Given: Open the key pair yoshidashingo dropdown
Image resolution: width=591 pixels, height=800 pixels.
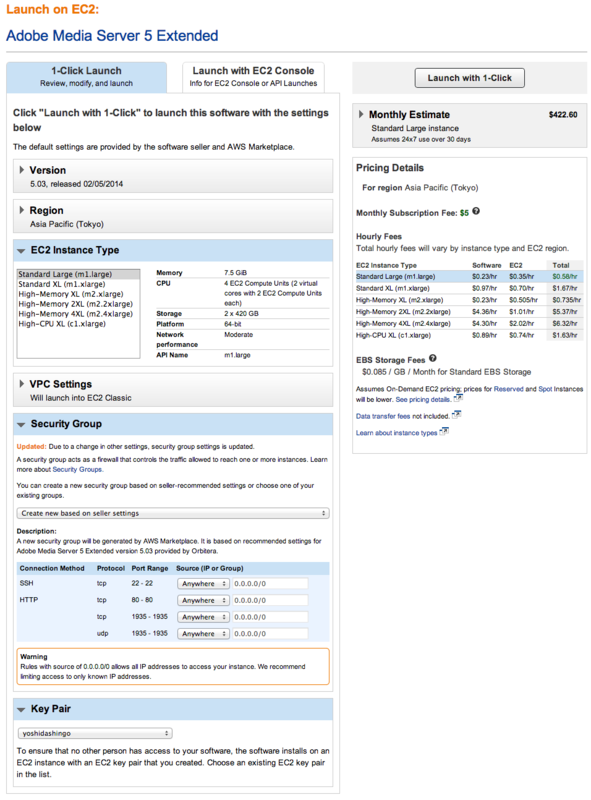Looking at the screenshot, I should [95, 733].
